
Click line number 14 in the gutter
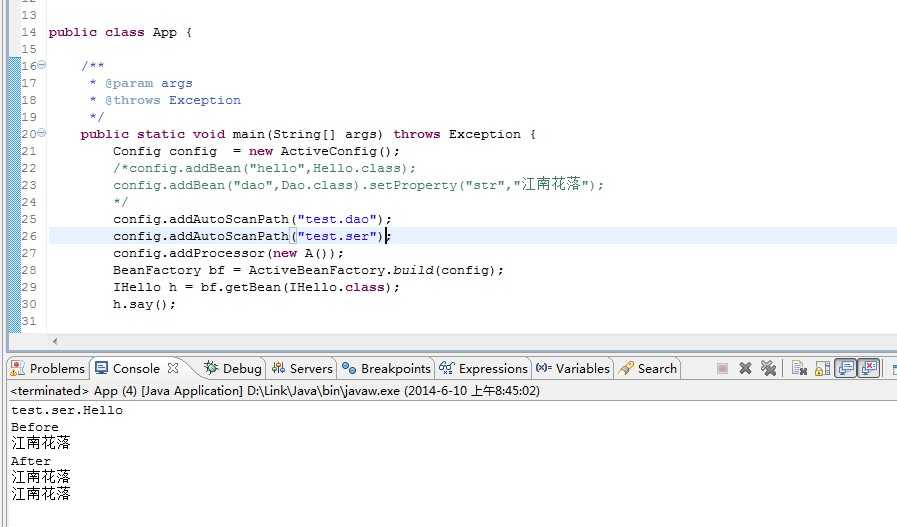pos(29,32)
